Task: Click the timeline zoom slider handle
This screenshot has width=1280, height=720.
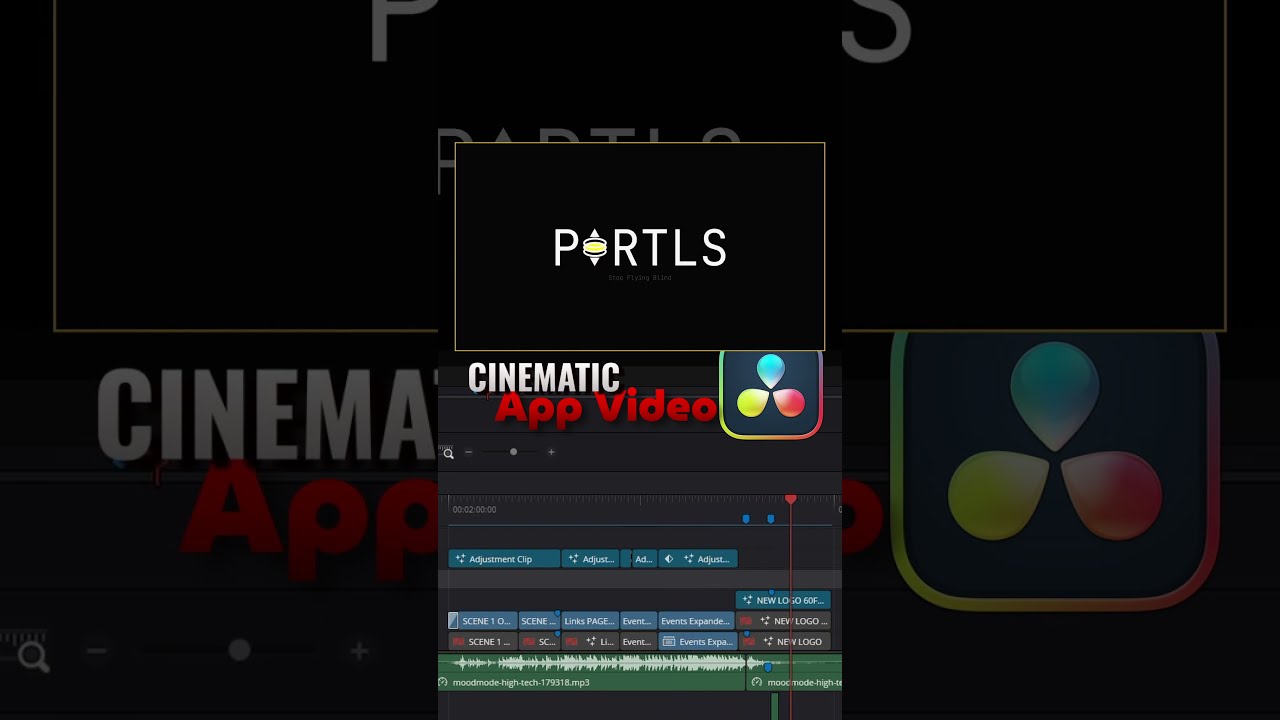Action: pyautogui.click(x=513, y=452)
